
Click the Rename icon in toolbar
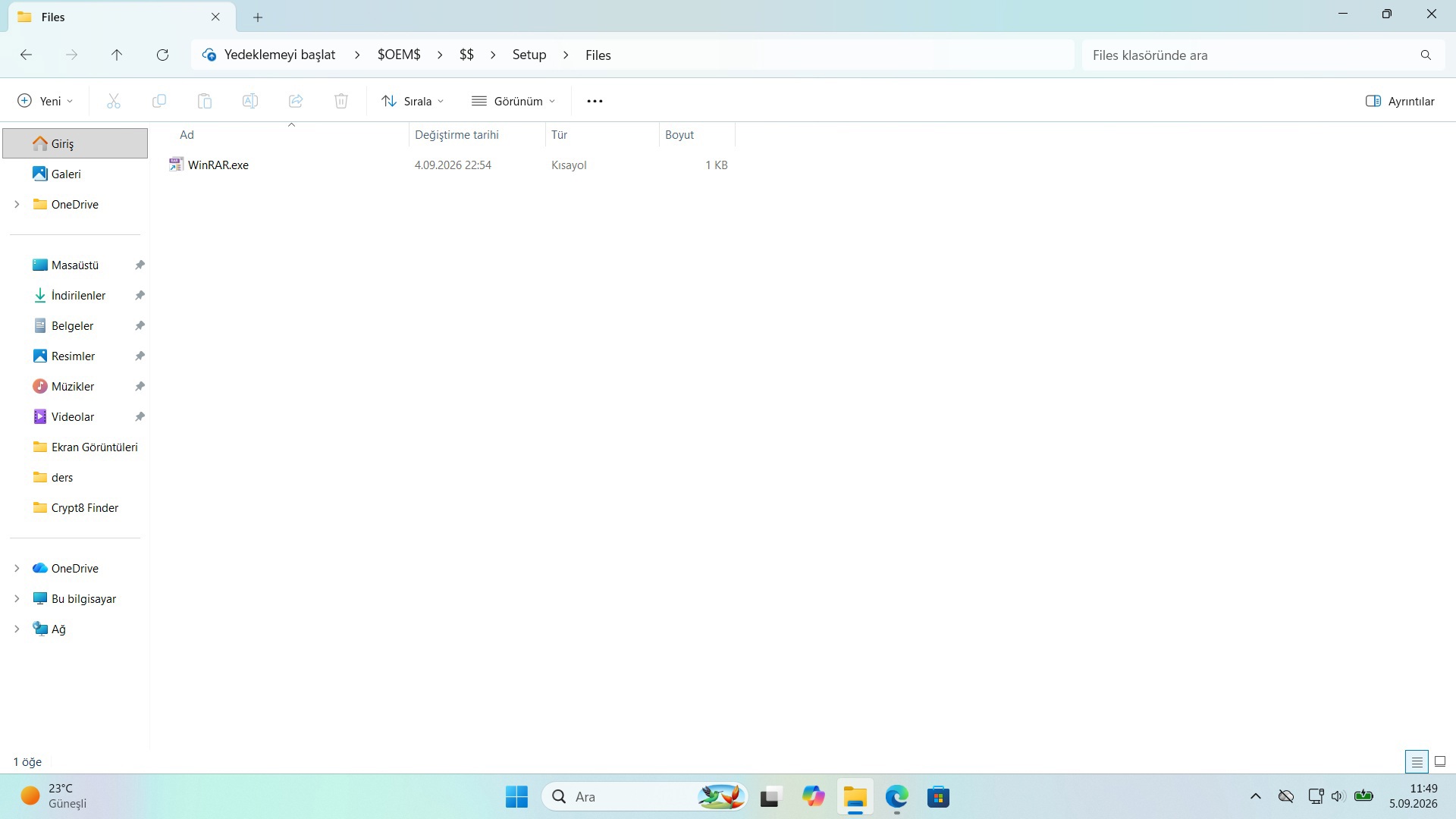[250, 101]
